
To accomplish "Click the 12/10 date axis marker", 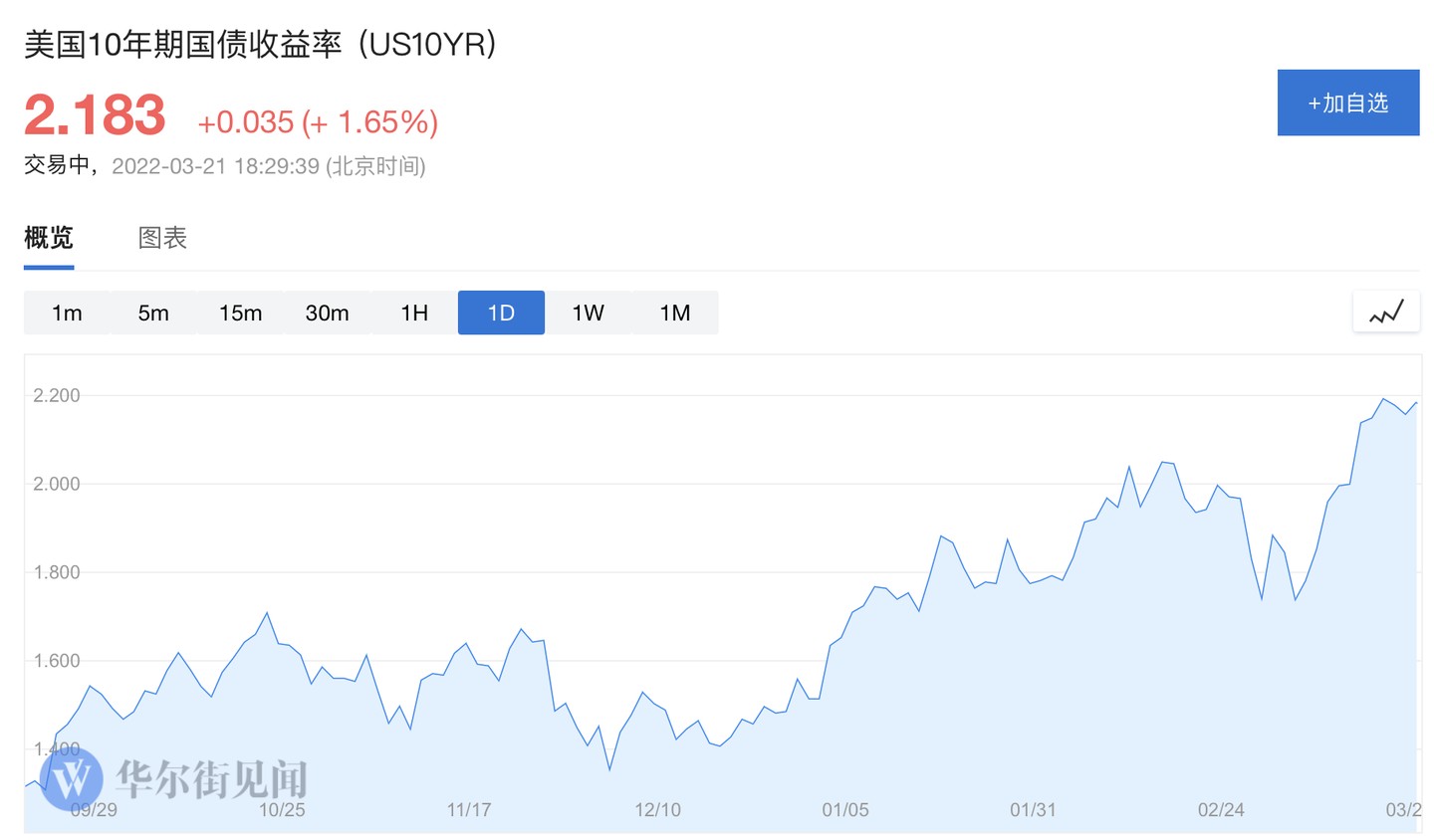I will tap(657, 810).
